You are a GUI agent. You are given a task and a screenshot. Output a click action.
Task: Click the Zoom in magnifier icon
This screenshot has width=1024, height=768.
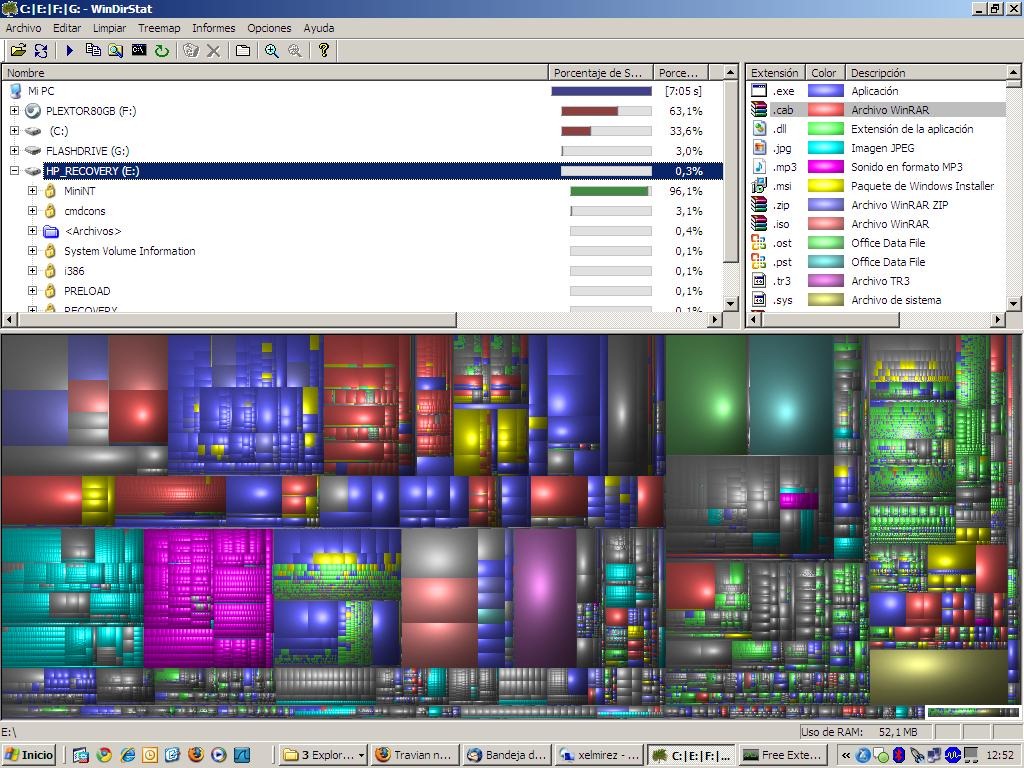click(x=272, y=50)
